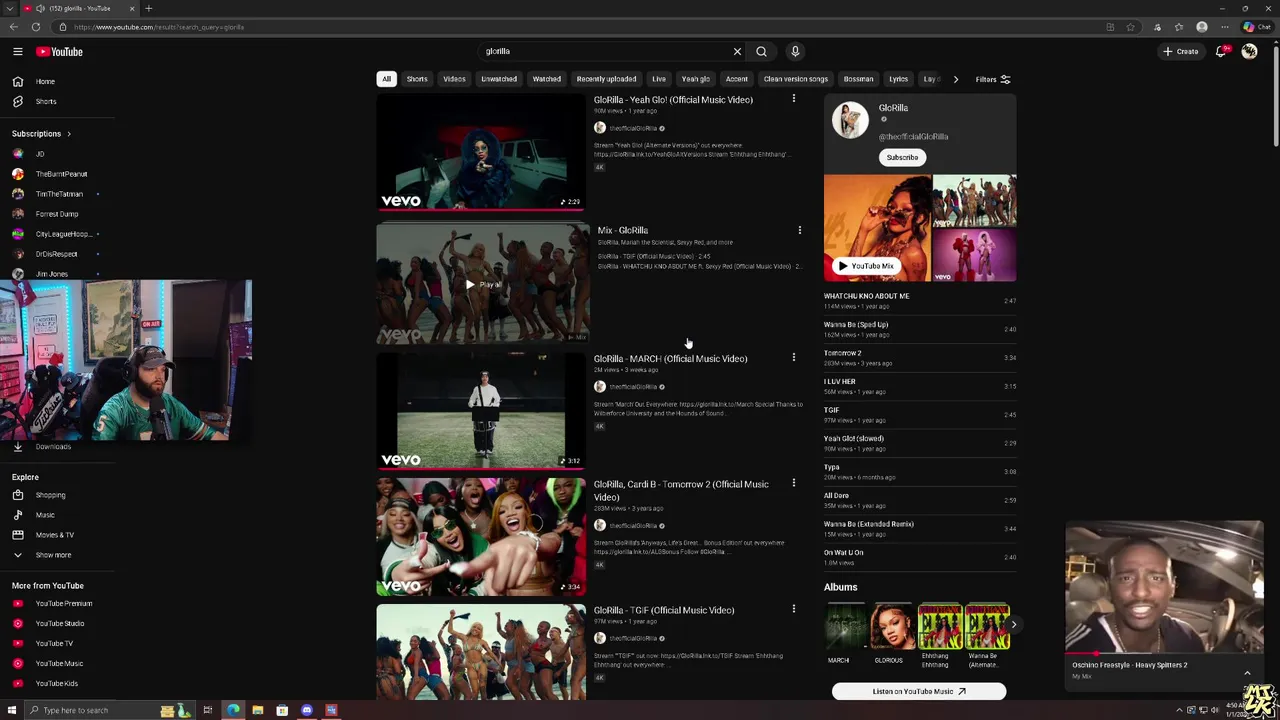Screen dimensions: 1280x720
Task: Open more options for MARCH video
Action: coord(794,357)
